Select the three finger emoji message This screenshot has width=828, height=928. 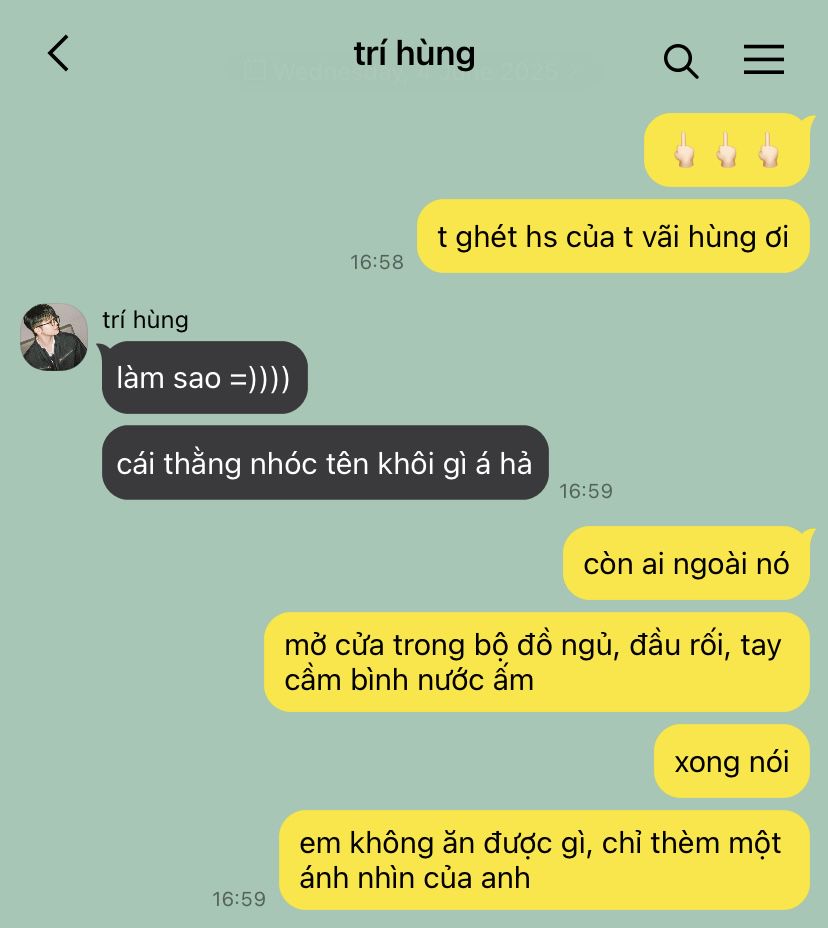point(727,150)
